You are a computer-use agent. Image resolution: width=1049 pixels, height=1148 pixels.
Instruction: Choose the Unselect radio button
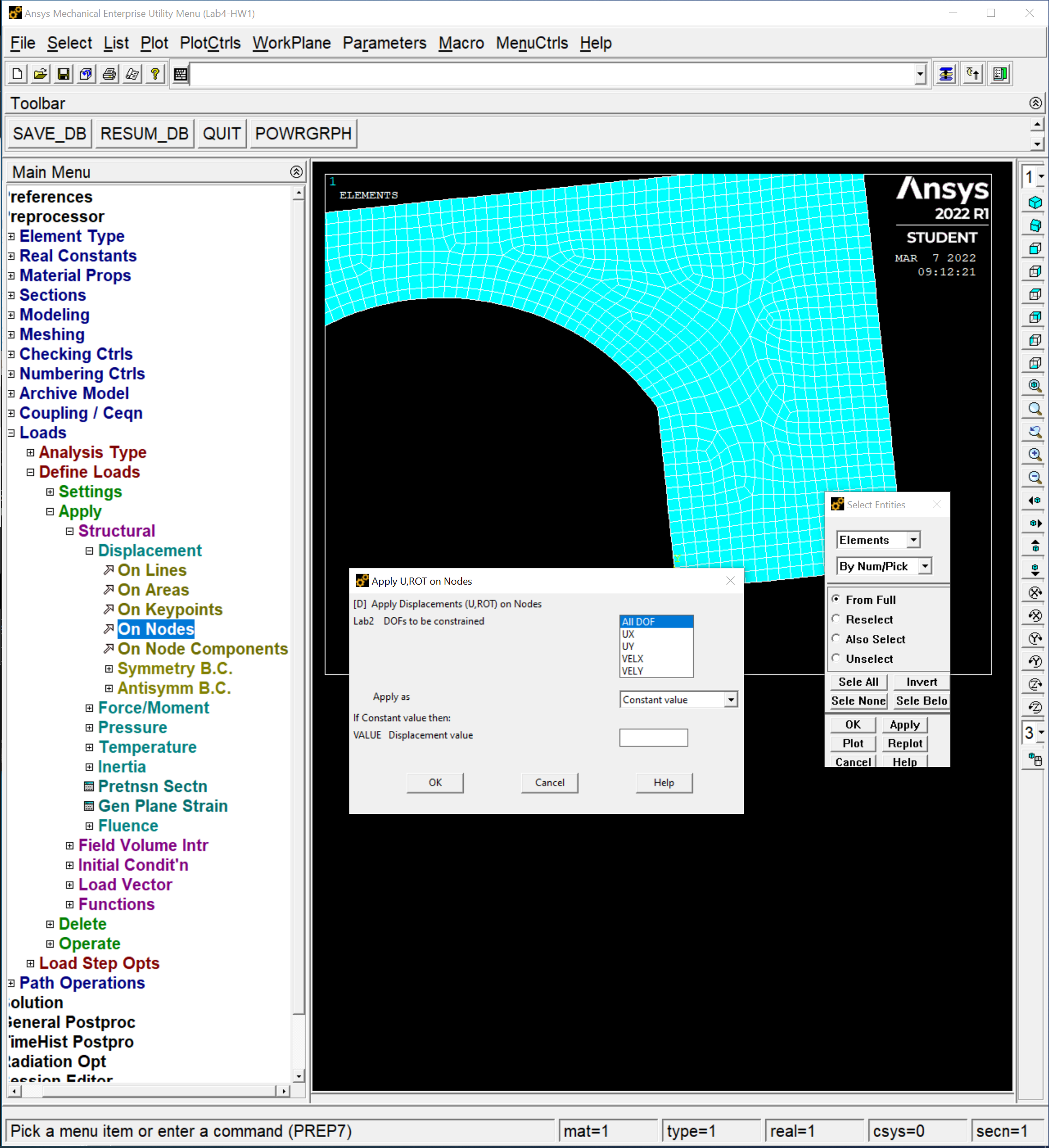(836, 658)
